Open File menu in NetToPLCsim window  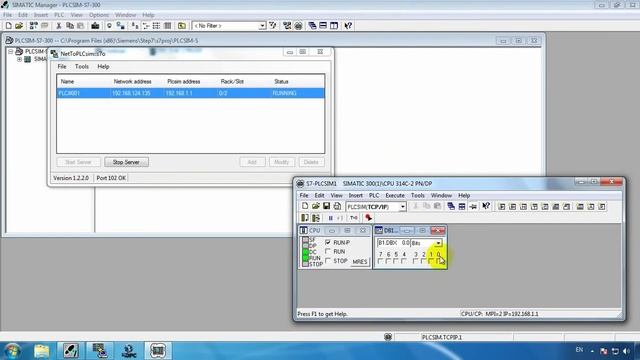(x=62, y=67)
